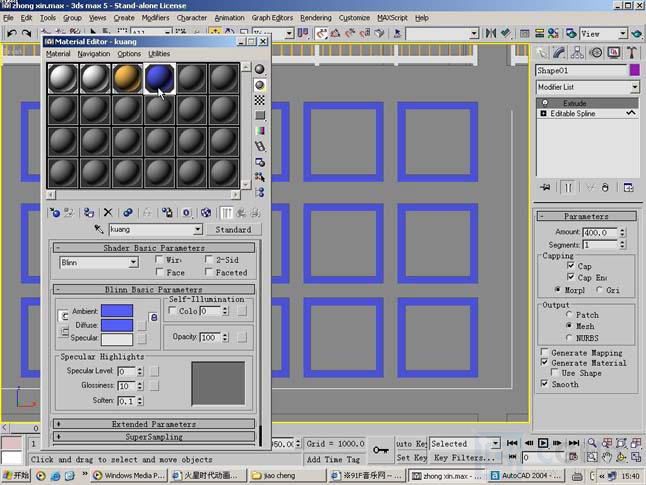The height and width of the screenshot is (485, 646).
Task: Click Assign Material to Selection icon
Action: click(x=89, y=213)
